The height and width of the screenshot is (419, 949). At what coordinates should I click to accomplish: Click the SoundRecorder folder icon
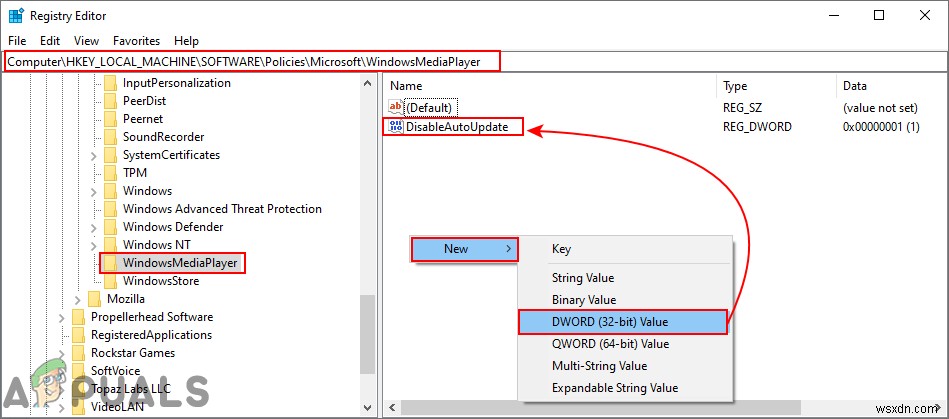(110, 137)
